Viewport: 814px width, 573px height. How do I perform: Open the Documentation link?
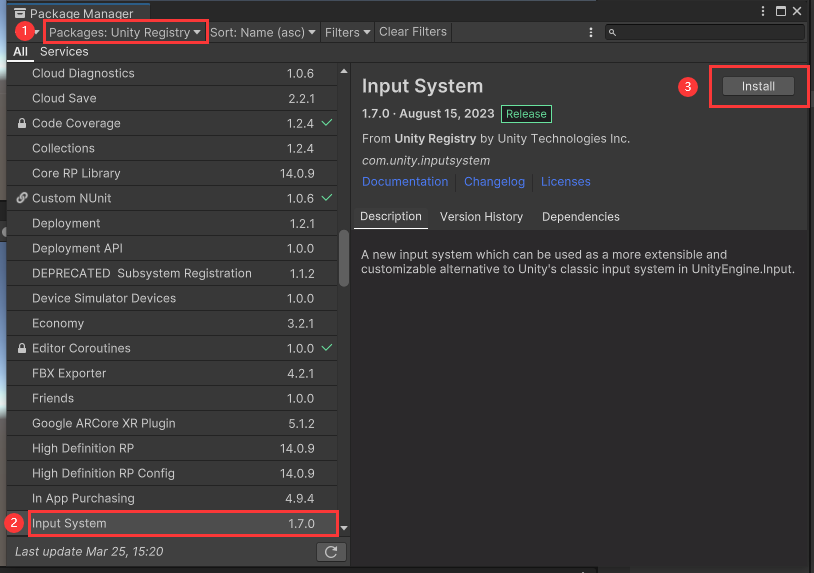pos(405,182)
